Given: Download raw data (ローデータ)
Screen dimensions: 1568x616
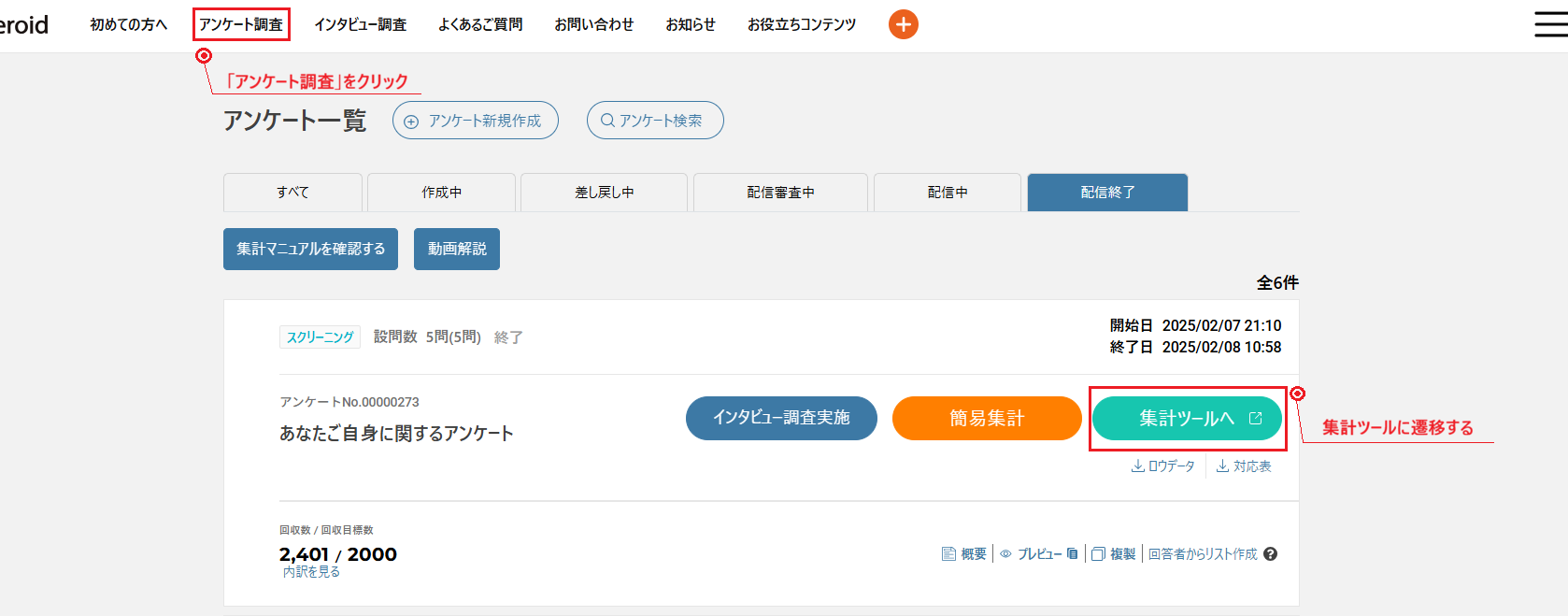Looking at the screenshot, I should pos(1163,466).
